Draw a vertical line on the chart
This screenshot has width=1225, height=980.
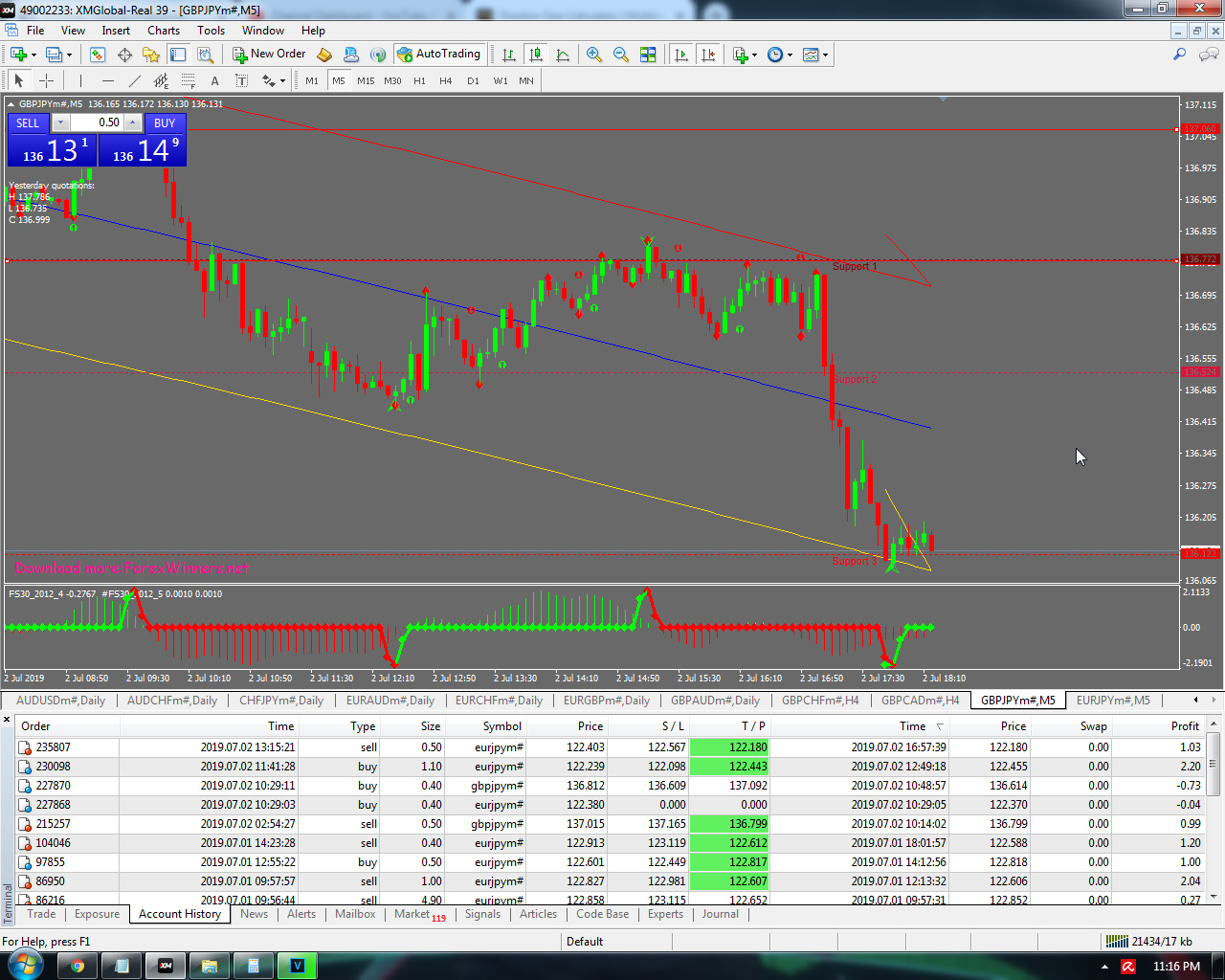click(x=81, y=80)
